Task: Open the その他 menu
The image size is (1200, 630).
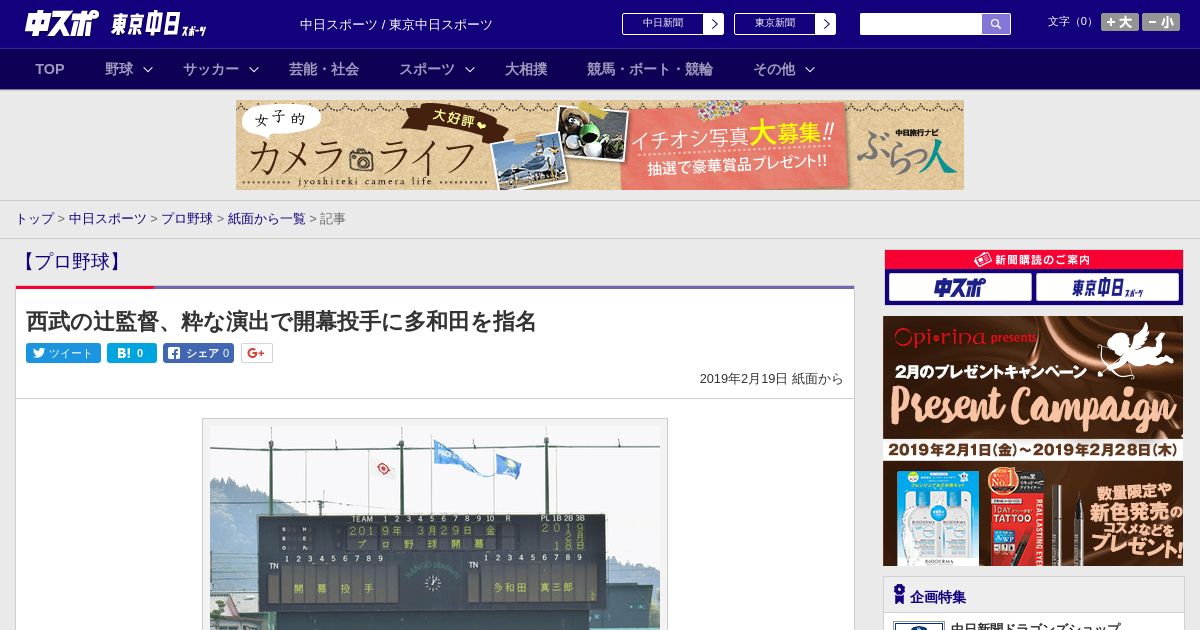Action: pos(774,69)
